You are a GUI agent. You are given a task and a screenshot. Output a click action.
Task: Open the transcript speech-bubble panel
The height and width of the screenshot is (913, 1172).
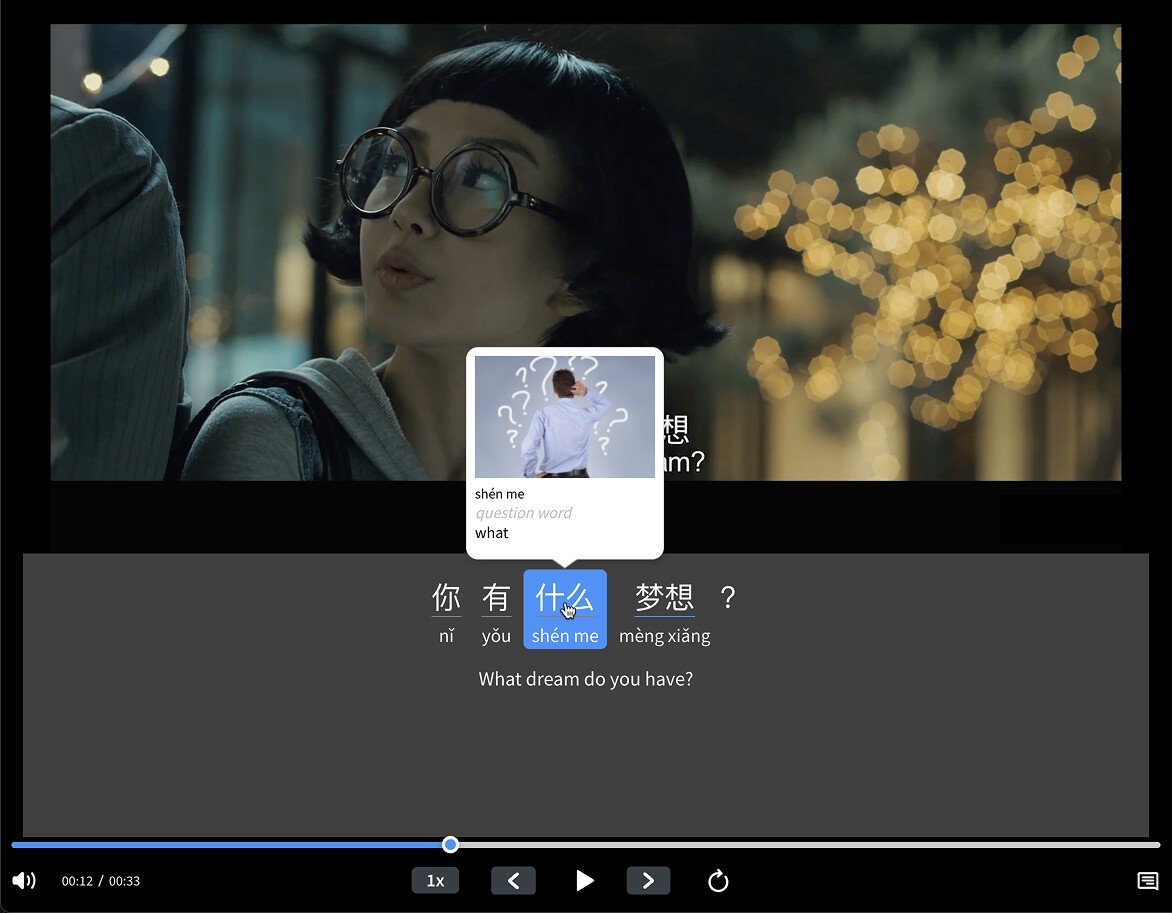[x=1146, y=880]
